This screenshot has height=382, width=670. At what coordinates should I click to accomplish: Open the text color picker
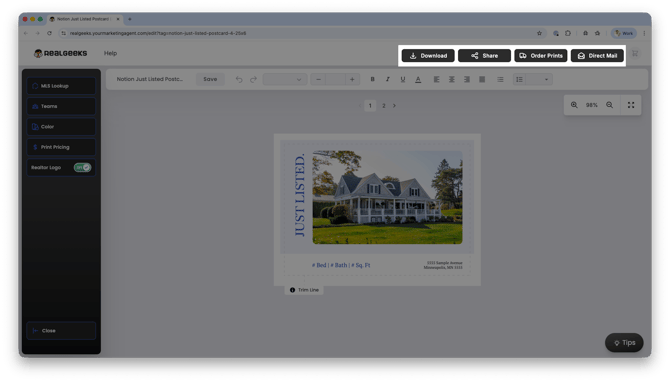(418, 79)
